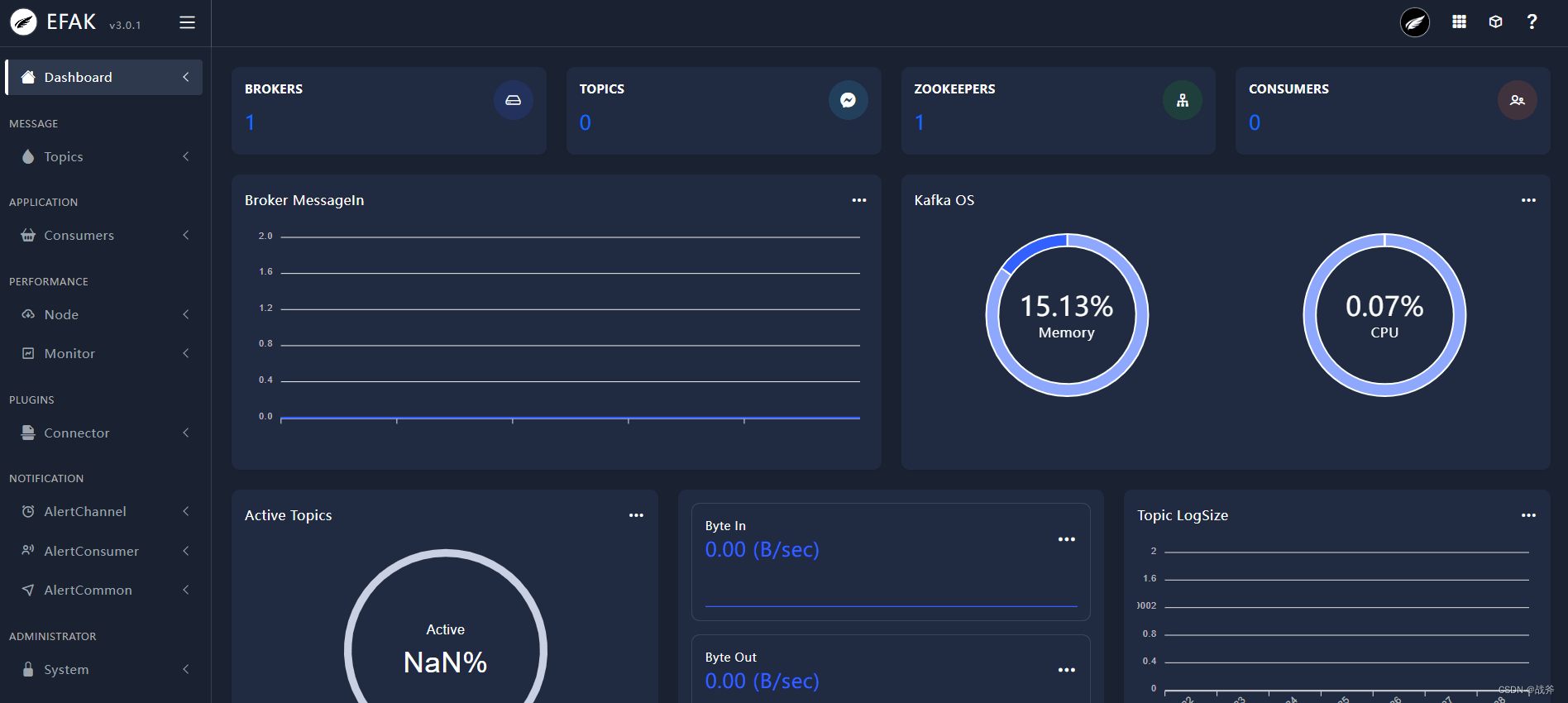This screenshot has width=1568, height=703.
Task: Click the Byte Out 0.00 (B/sec) value
Action: [x=762, y=681]
